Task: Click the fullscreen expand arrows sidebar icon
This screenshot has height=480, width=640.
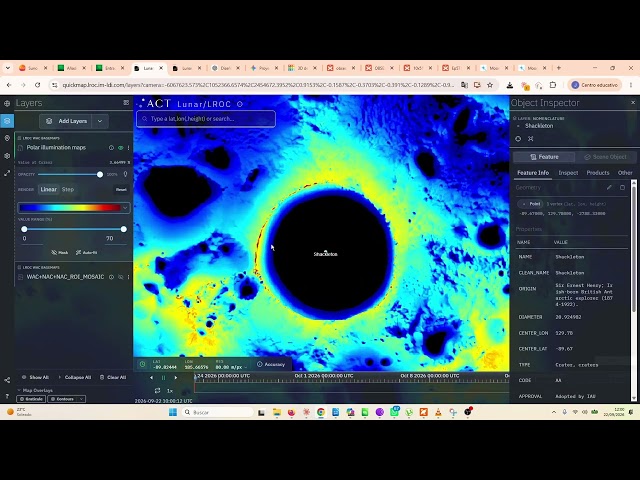Action: tap(7, 173)
